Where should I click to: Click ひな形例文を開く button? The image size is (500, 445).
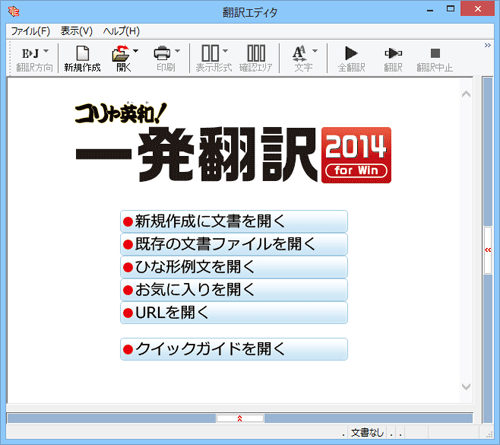[234, 267]
